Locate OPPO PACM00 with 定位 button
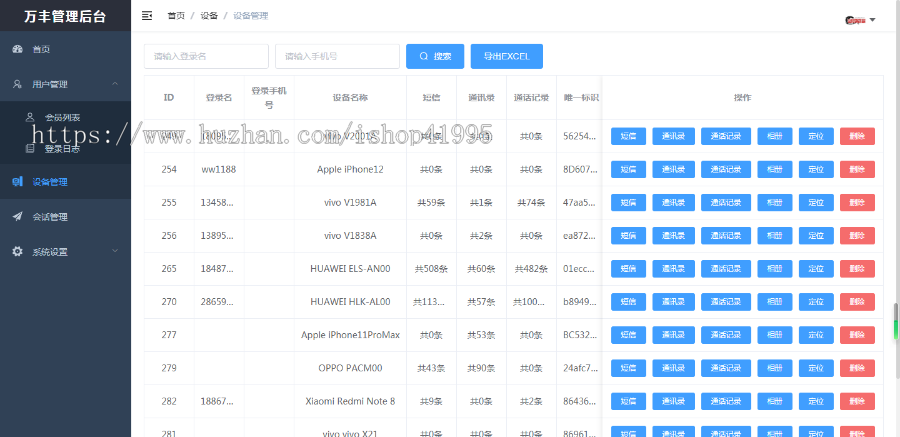Image resolution: width=900 pixels, height=437 pixels. 816,368
